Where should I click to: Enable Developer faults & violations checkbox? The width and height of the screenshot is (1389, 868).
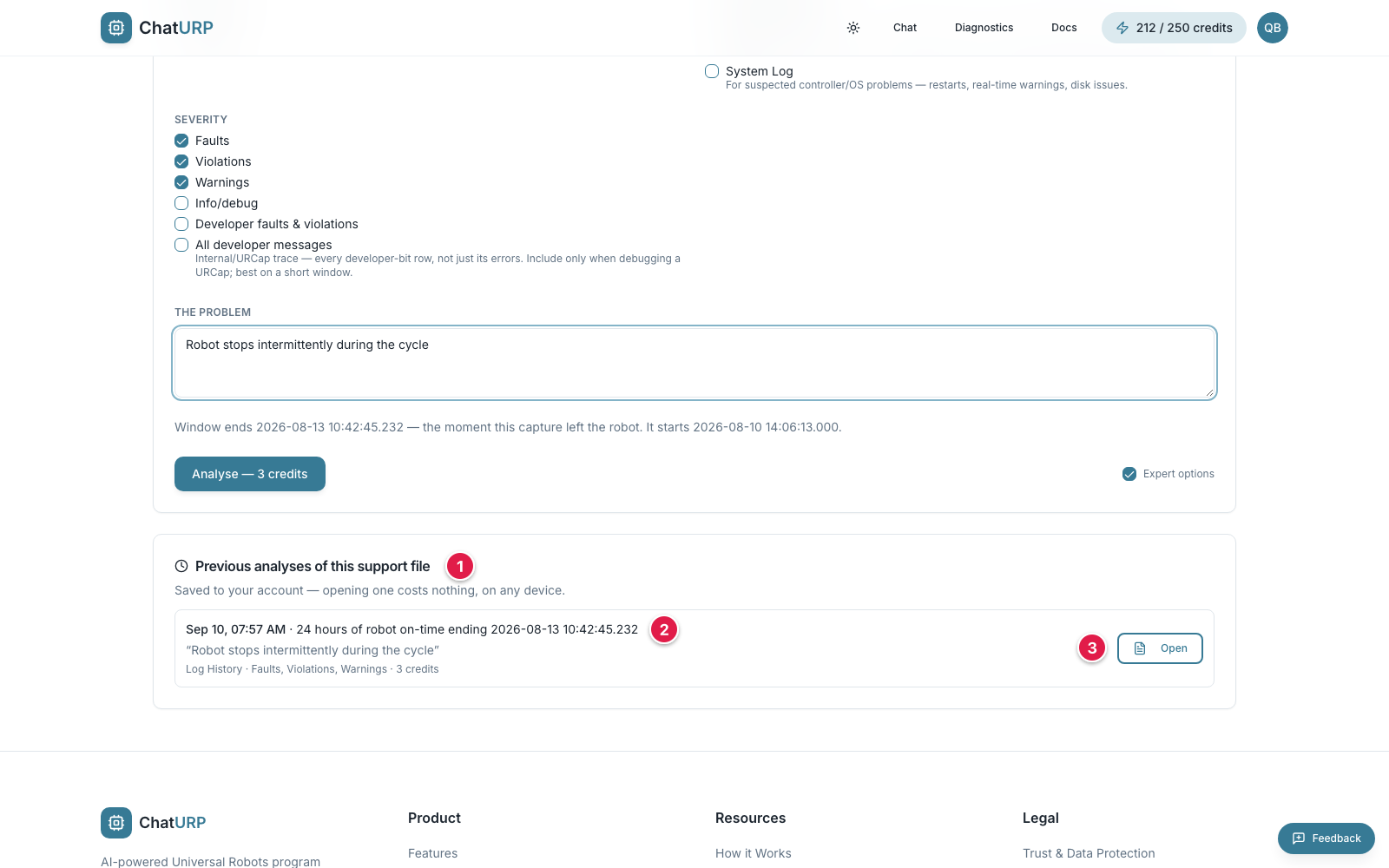click(181, 224)
